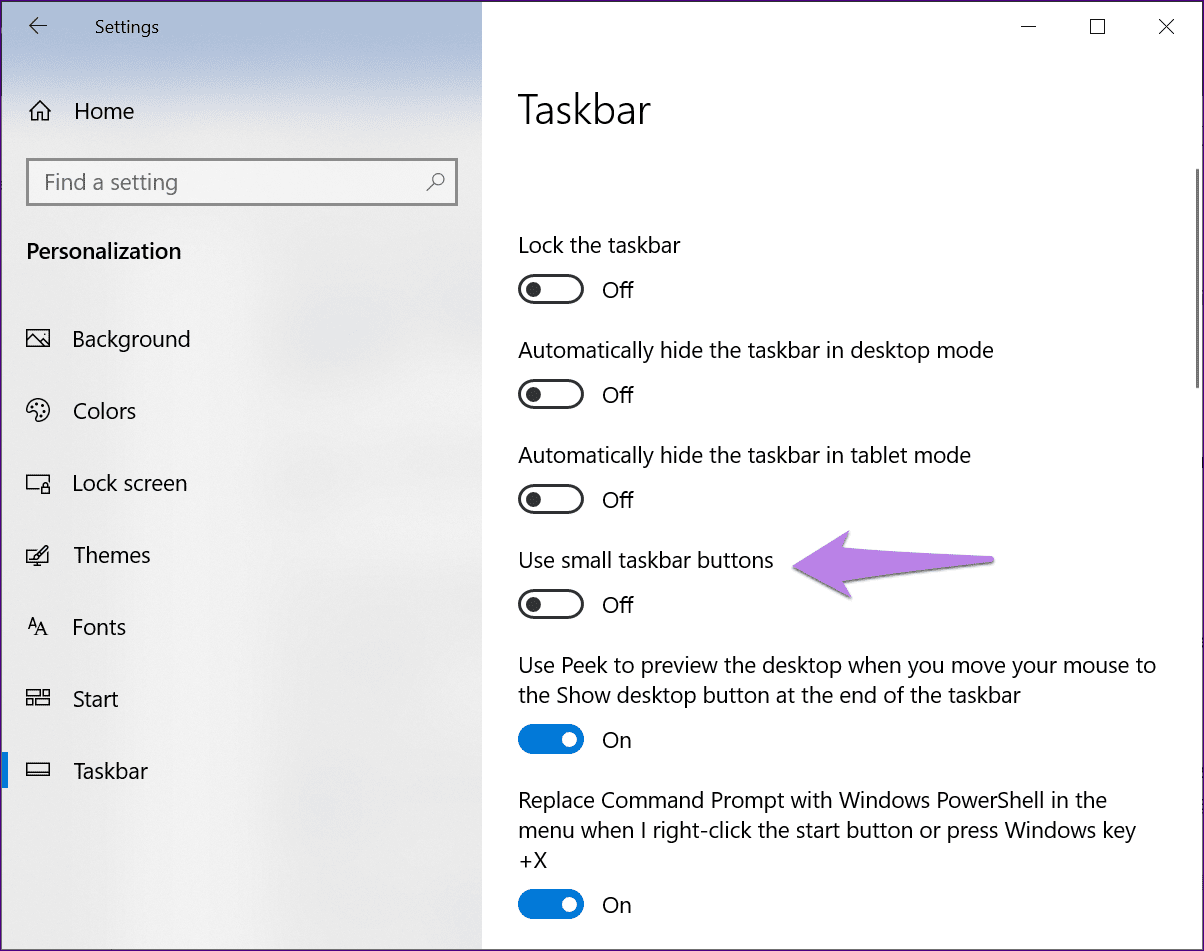Maximize the Settings window

tap(1097, 27)
